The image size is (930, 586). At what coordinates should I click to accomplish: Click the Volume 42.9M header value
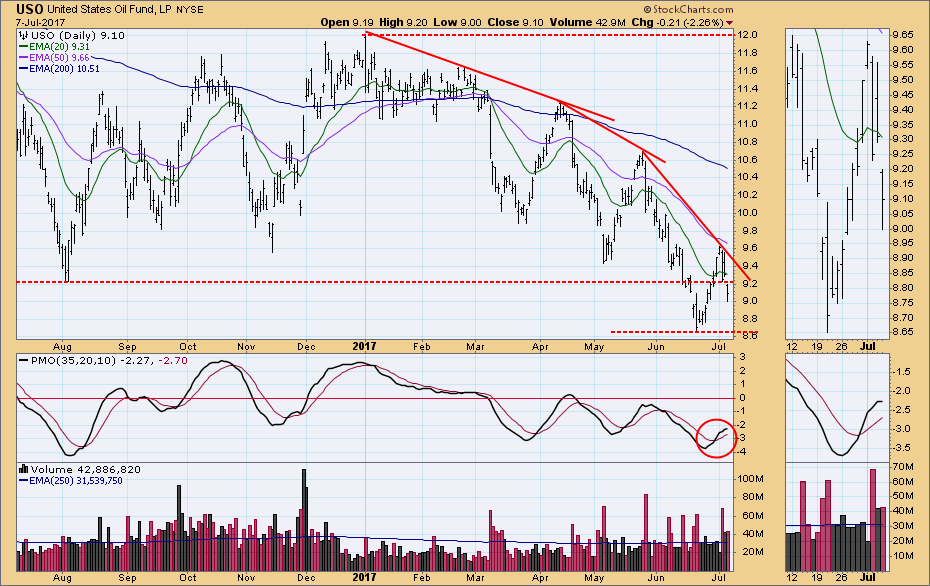click(x=587, y=23)
